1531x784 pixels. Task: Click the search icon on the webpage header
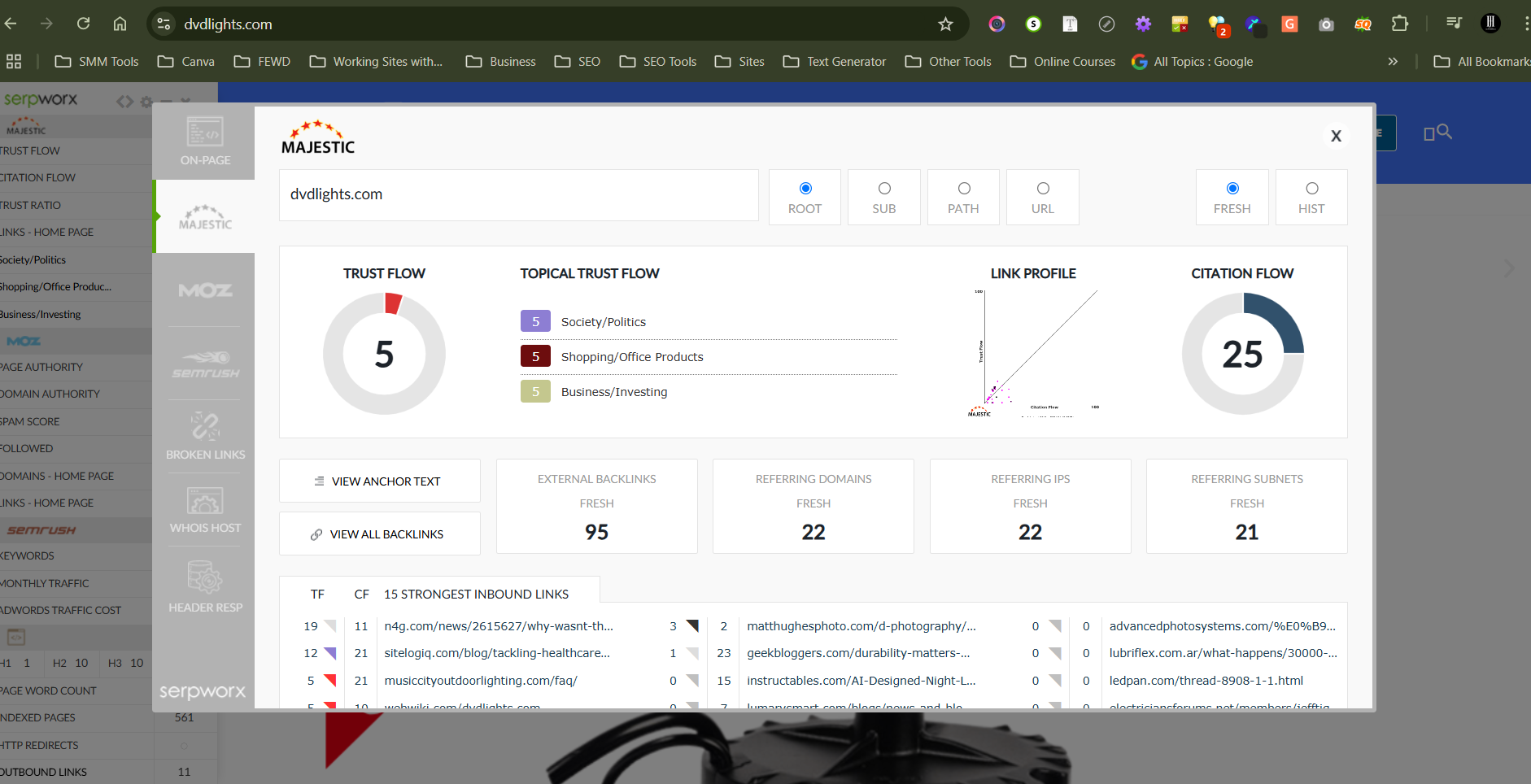point(1444,132)
